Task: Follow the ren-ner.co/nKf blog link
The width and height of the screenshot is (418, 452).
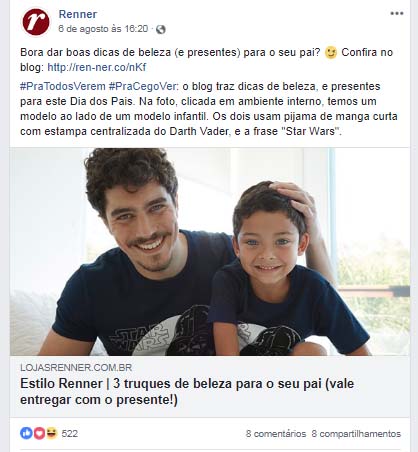Action: point(97,67)
